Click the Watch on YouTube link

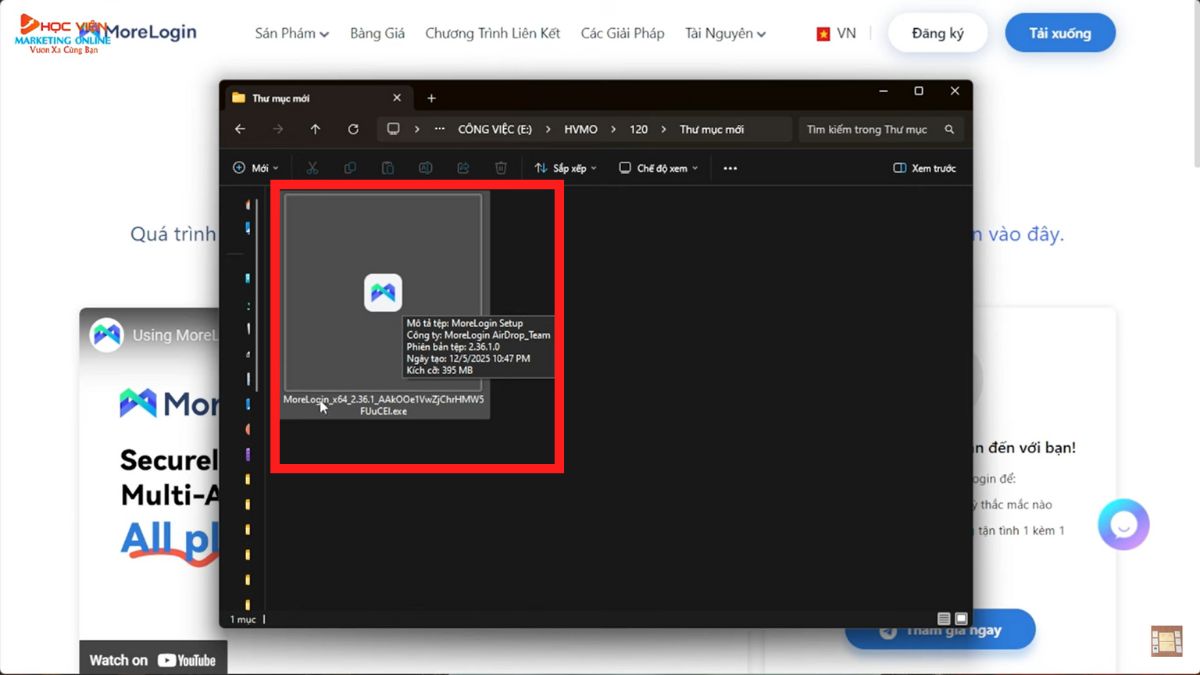click(x=153, y=660)
